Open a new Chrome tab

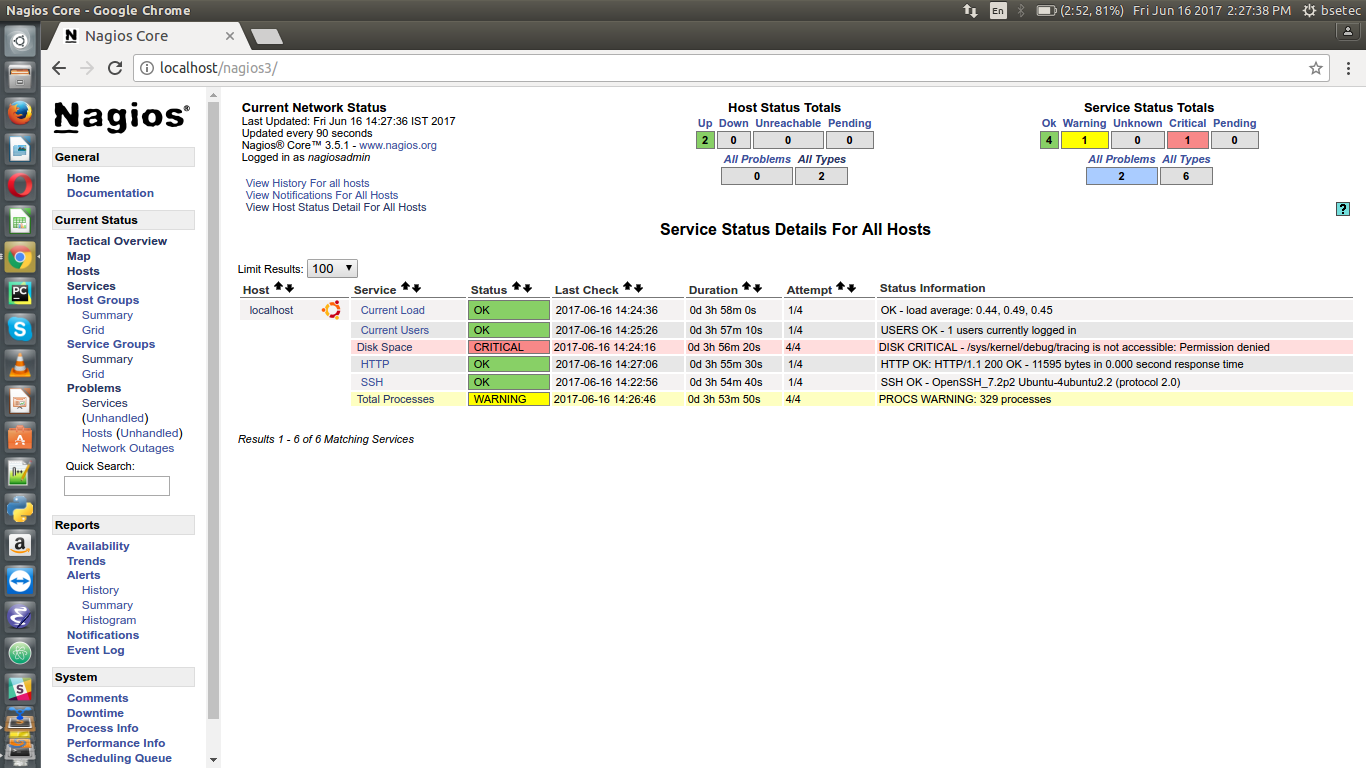(266, 37)
